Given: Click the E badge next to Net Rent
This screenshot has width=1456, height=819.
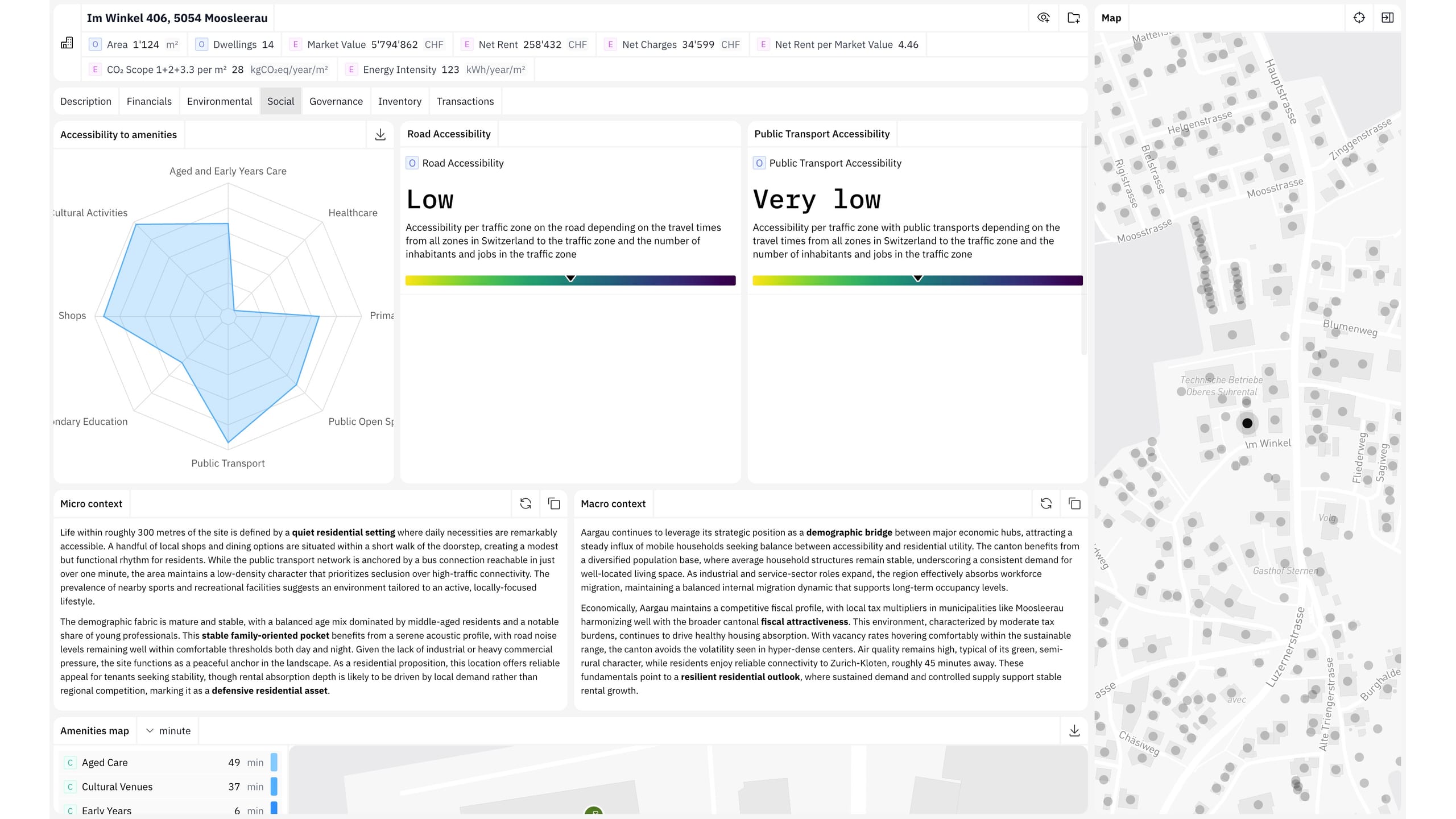Looking at the screenshot, I should pos(467,44).
